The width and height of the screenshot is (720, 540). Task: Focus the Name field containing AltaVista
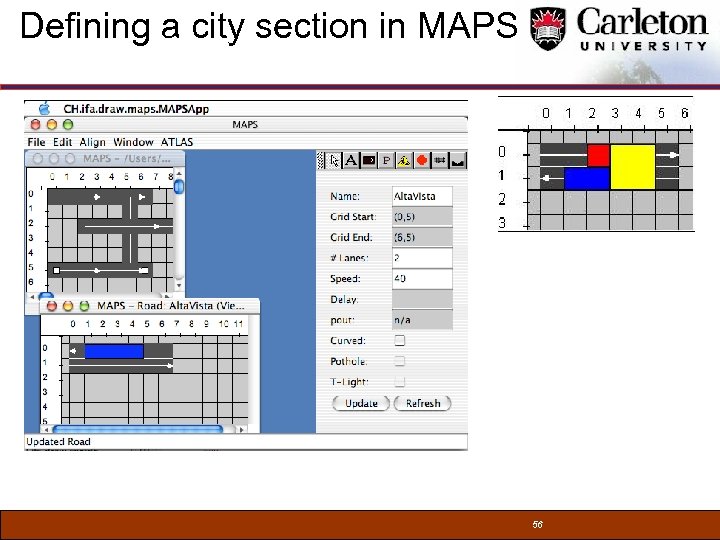pyautogui.click(x=422, y=196)
